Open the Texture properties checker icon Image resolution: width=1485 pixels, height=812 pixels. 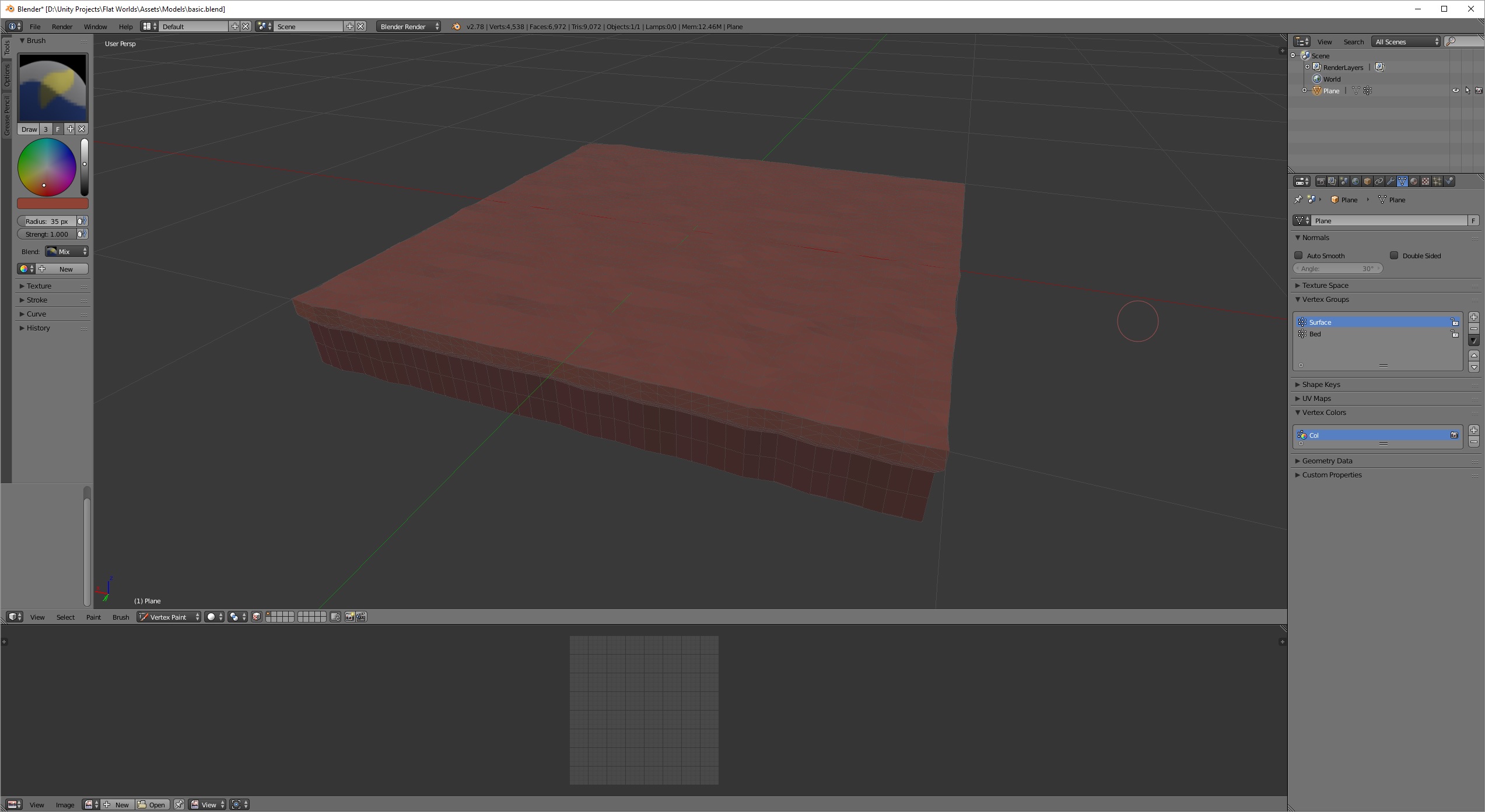point(1426,181)
